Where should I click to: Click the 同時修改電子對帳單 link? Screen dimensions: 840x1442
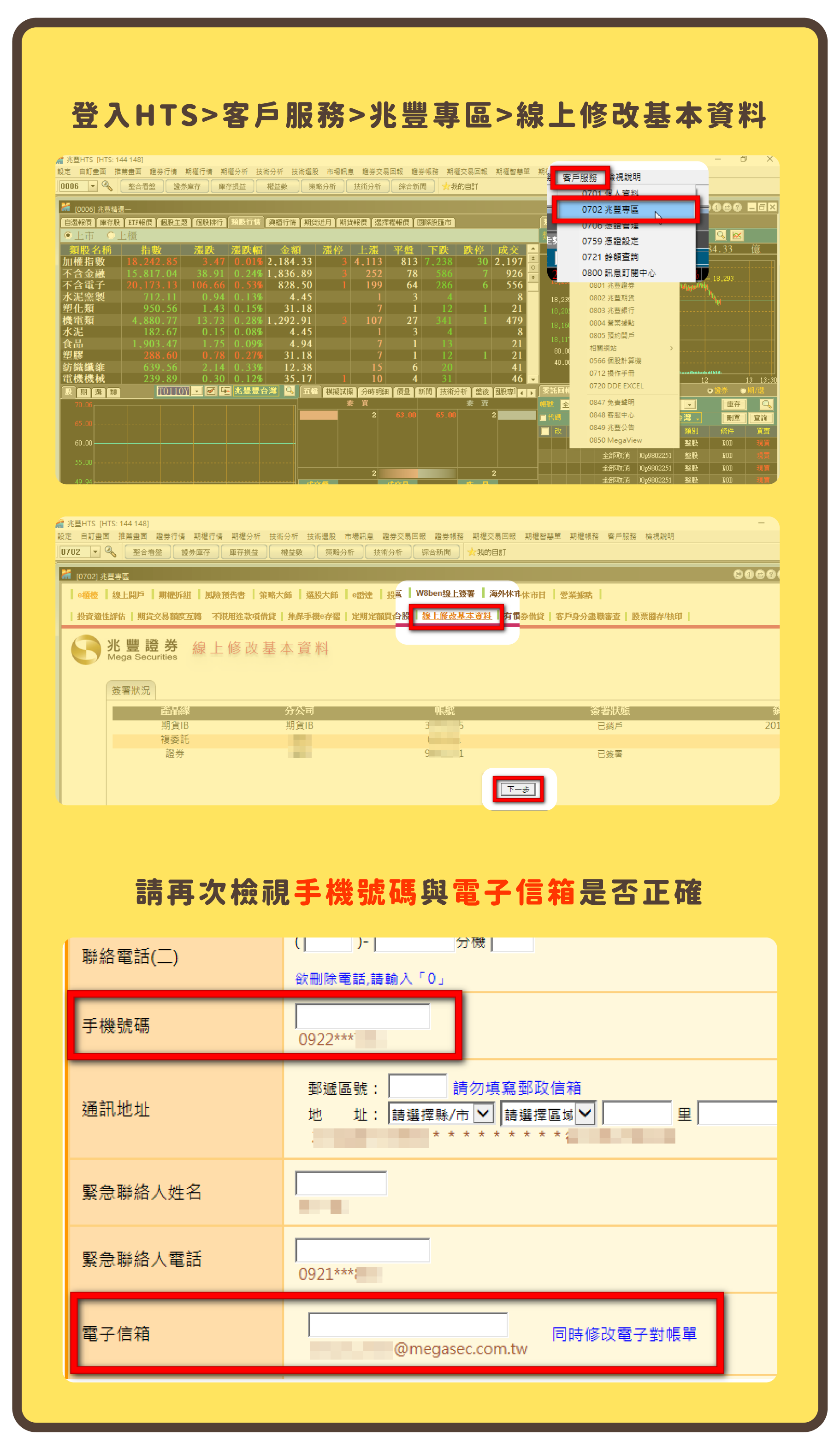624,1335
